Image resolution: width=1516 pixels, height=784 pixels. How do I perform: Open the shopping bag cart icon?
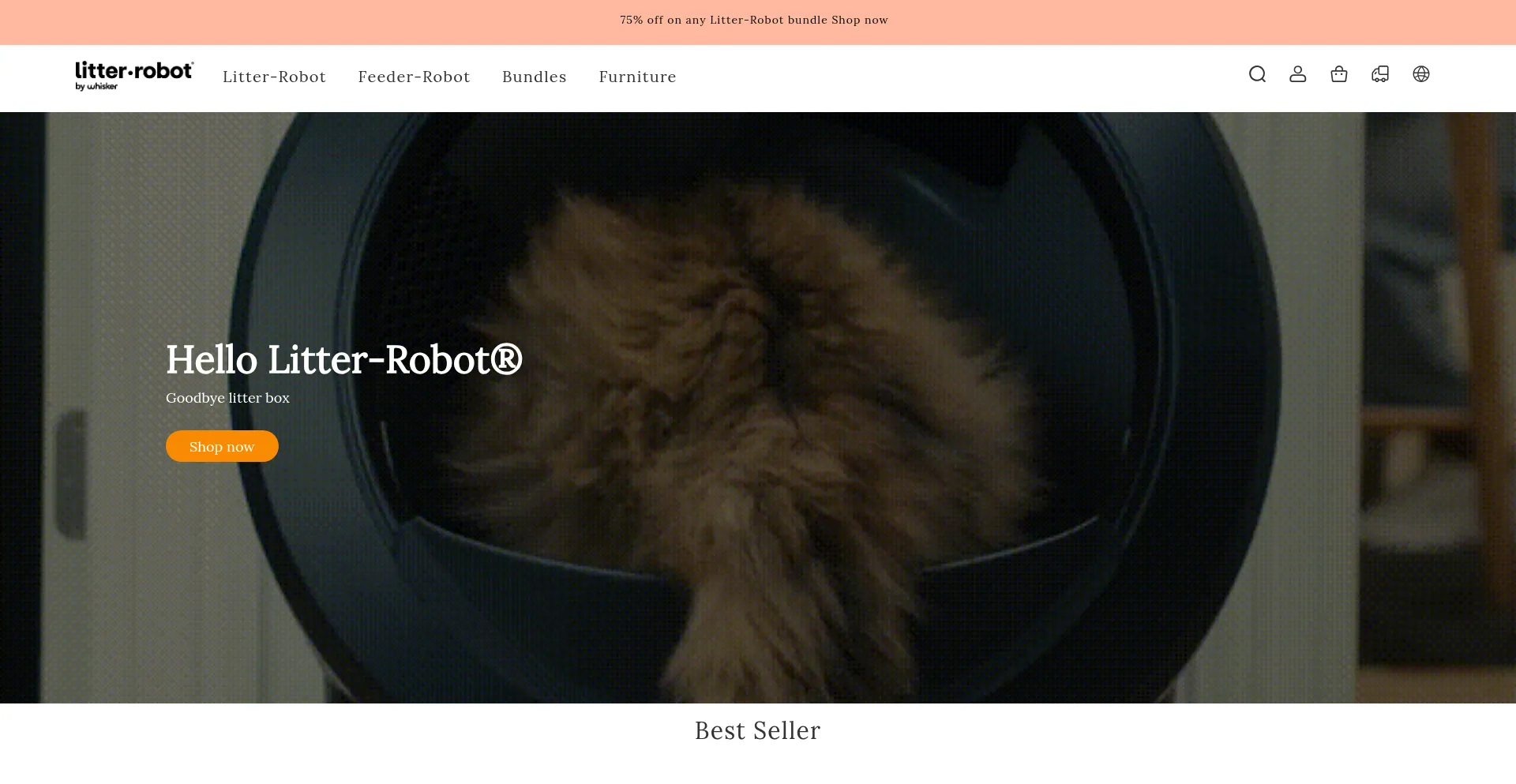pos(1338,74)
